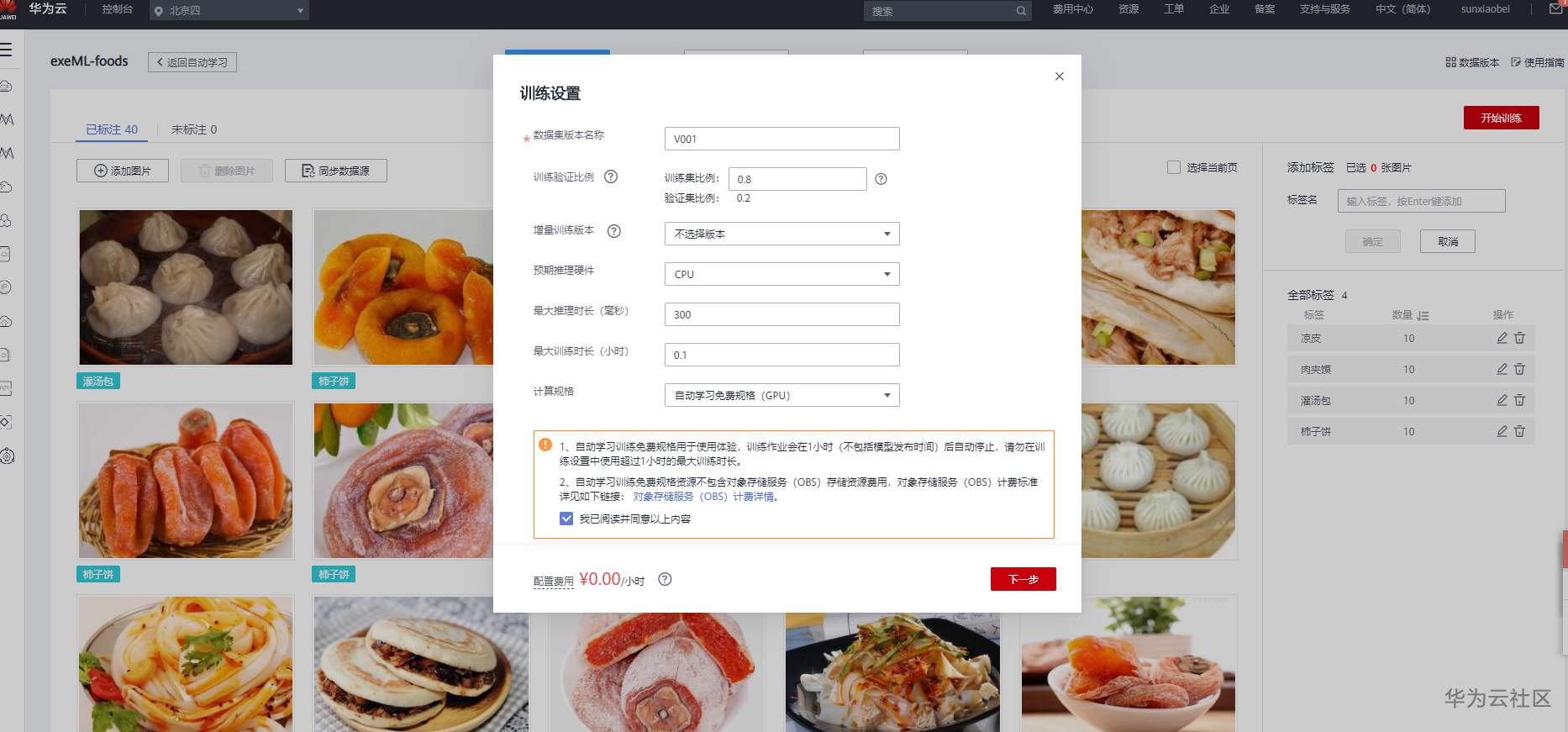Show help for 配置费用 price
Viewport: 1568px width, 732px height.
tap(665, 579)
